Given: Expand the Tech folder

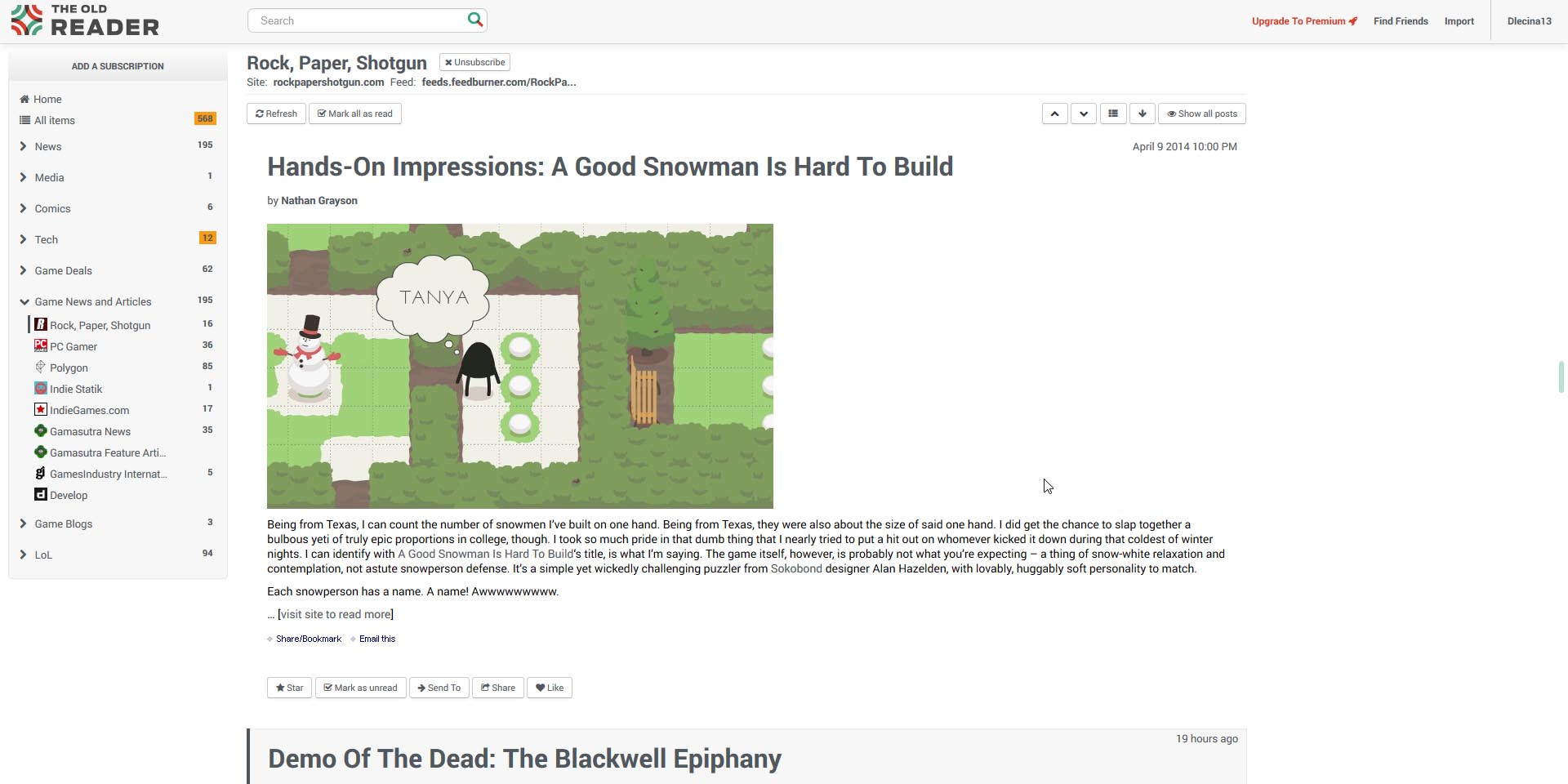Looking at the screenshot, I should click(x=23, y=239).
